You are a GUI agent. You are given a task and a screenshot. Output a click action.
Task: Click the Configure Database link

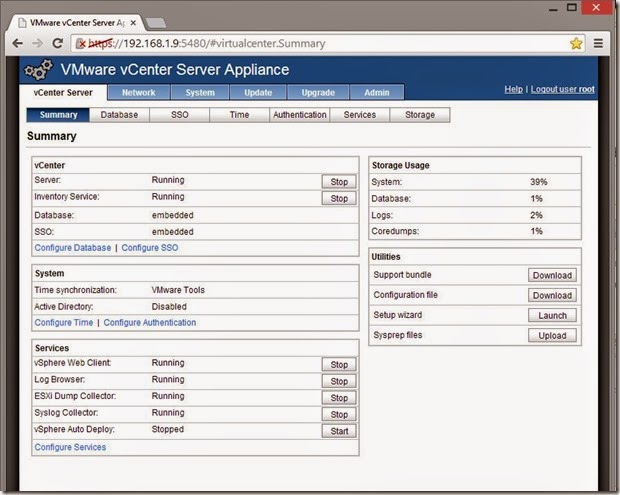pos(73,248)
